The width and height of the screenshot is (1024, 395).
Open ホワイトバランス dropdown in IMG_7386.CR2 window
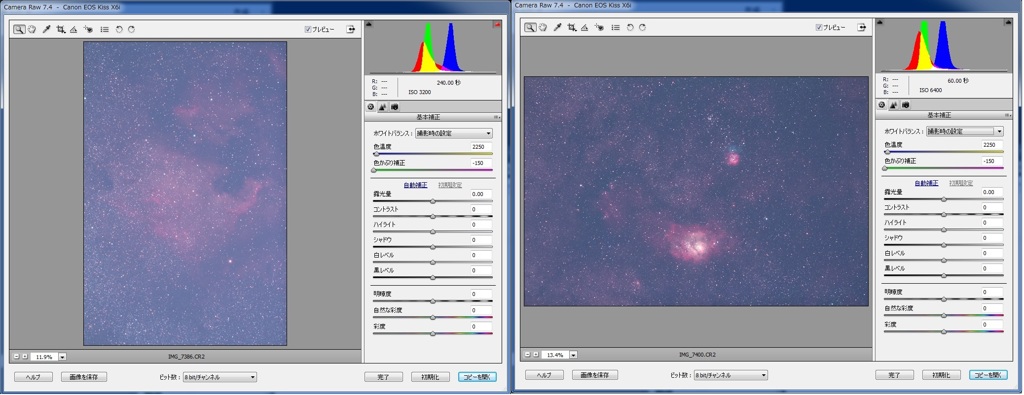(x=454, y=133)
